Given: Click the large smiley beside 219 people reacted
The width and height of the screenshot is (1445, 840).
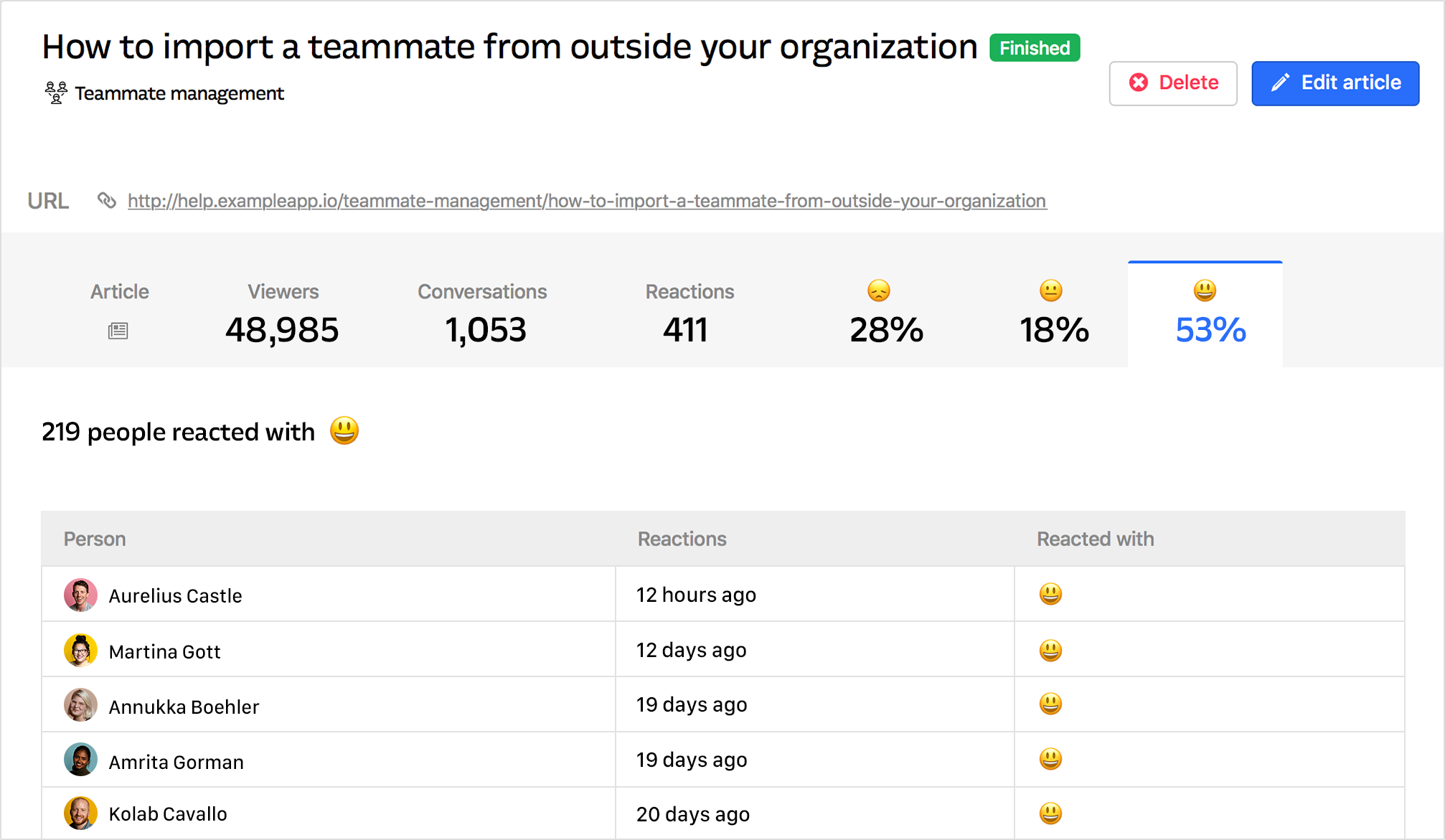Looking at the screenshot, I should (x=344, y=431).
